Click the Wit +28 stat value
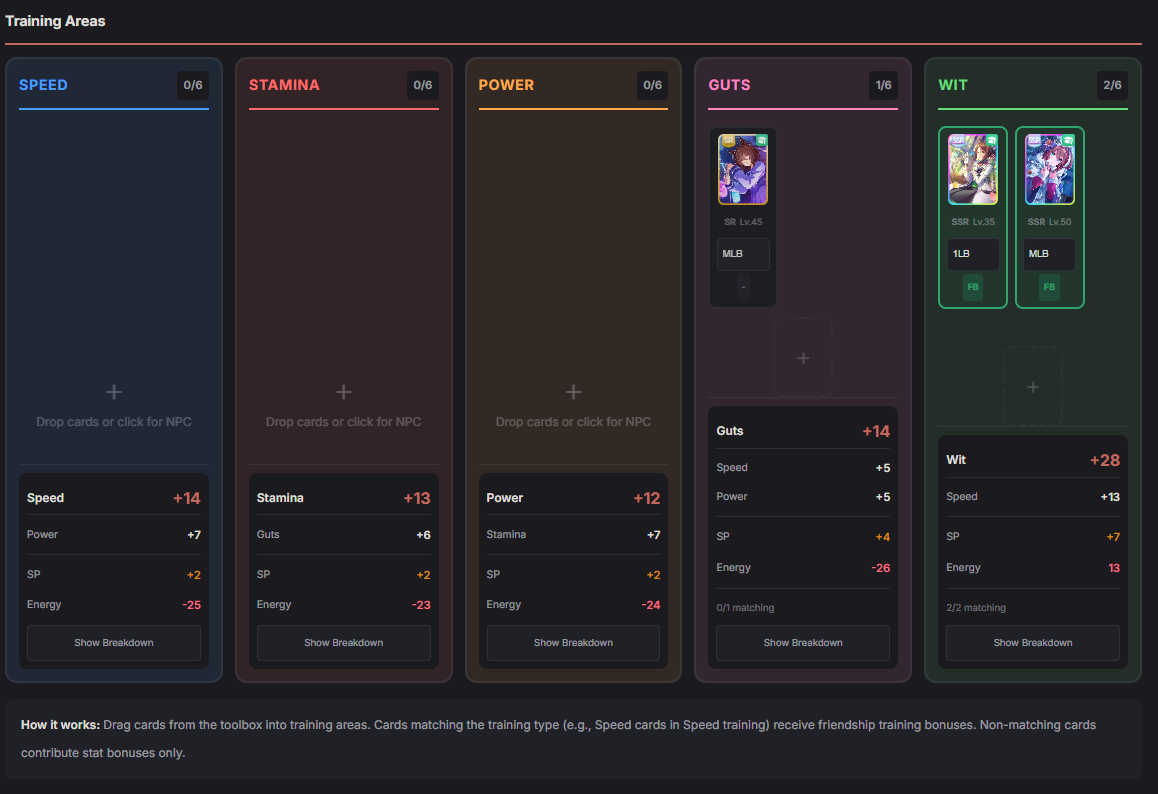 point(1105,460)
